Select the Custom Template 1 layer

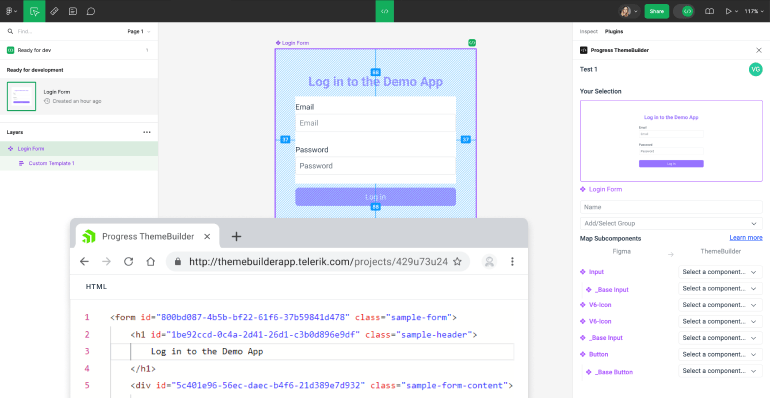79,163
